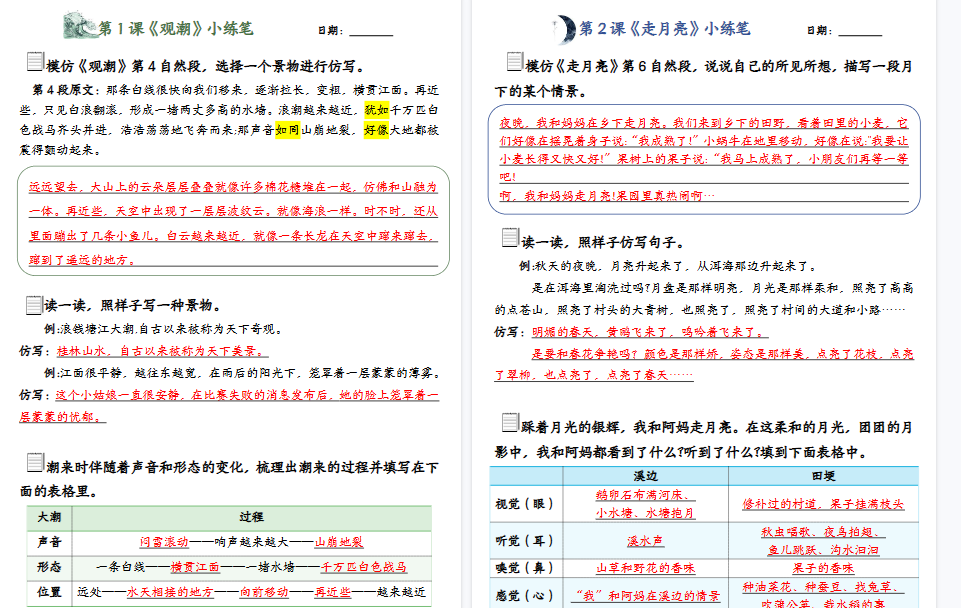Click the bold label 第4段原文

[63, 90]
